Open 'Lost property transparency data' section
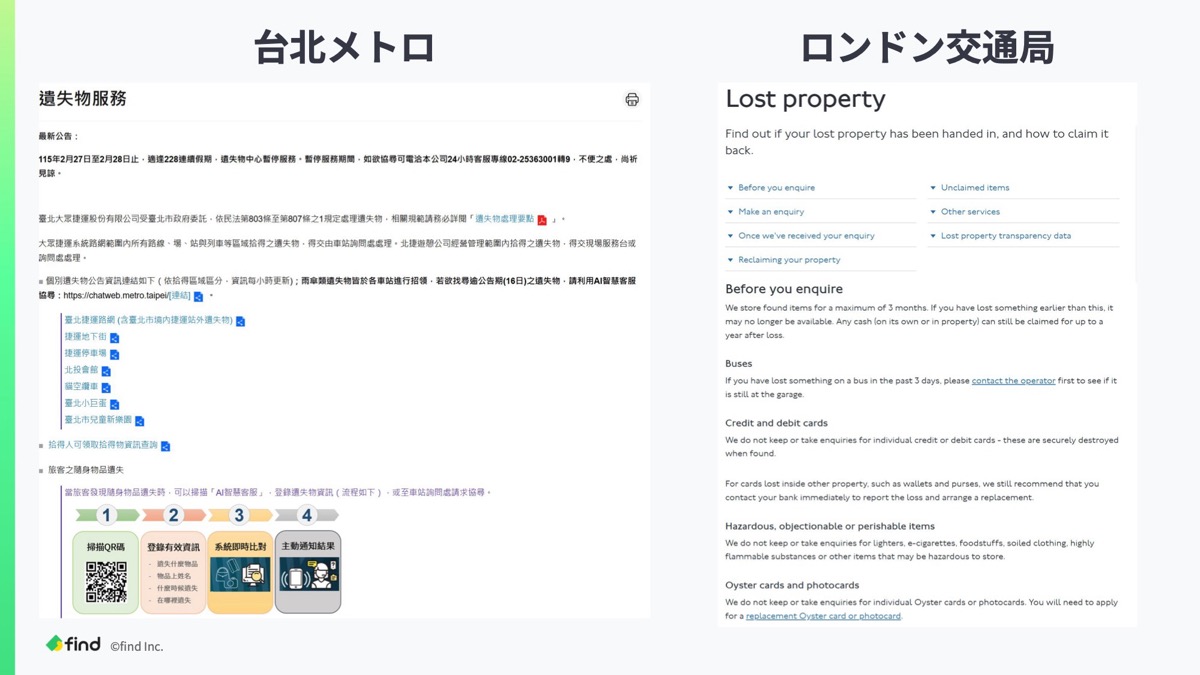This screenshot has height=675, width=1200. pos(1005,236)
